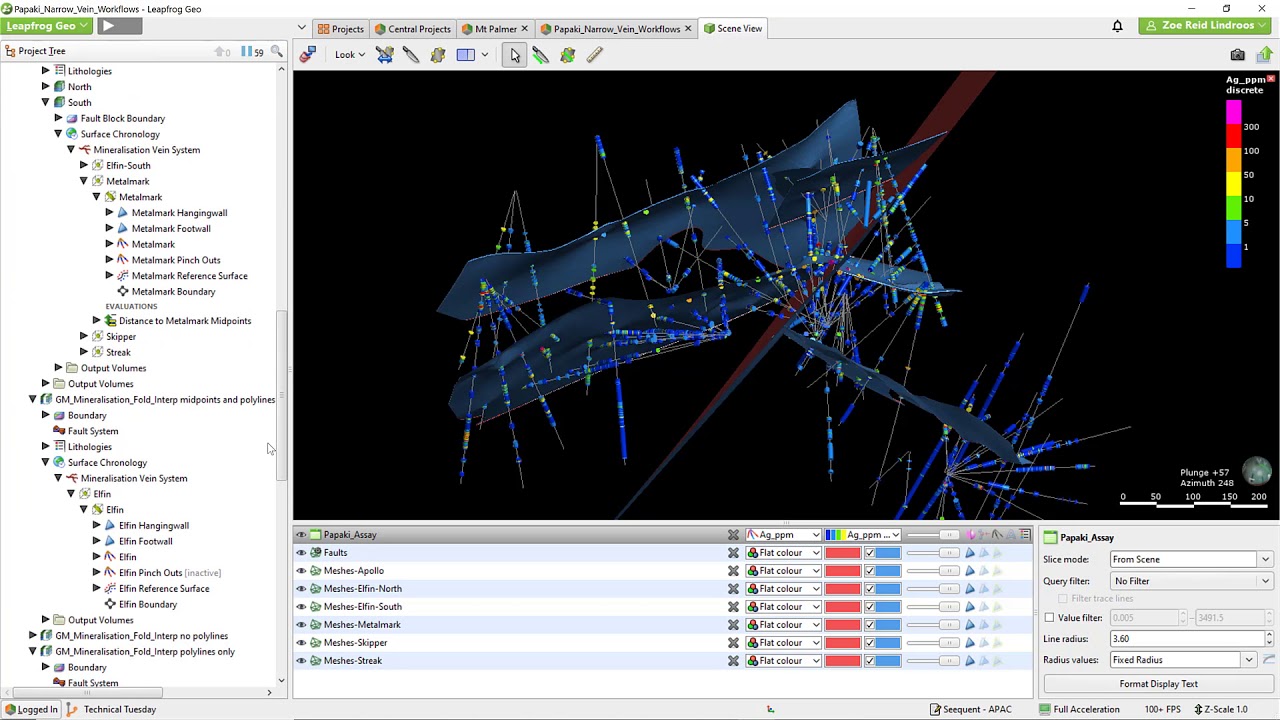Close the Ag_ppm legend
Image resolution: width=1280 pixels, height=720 pixels.
1271,79
